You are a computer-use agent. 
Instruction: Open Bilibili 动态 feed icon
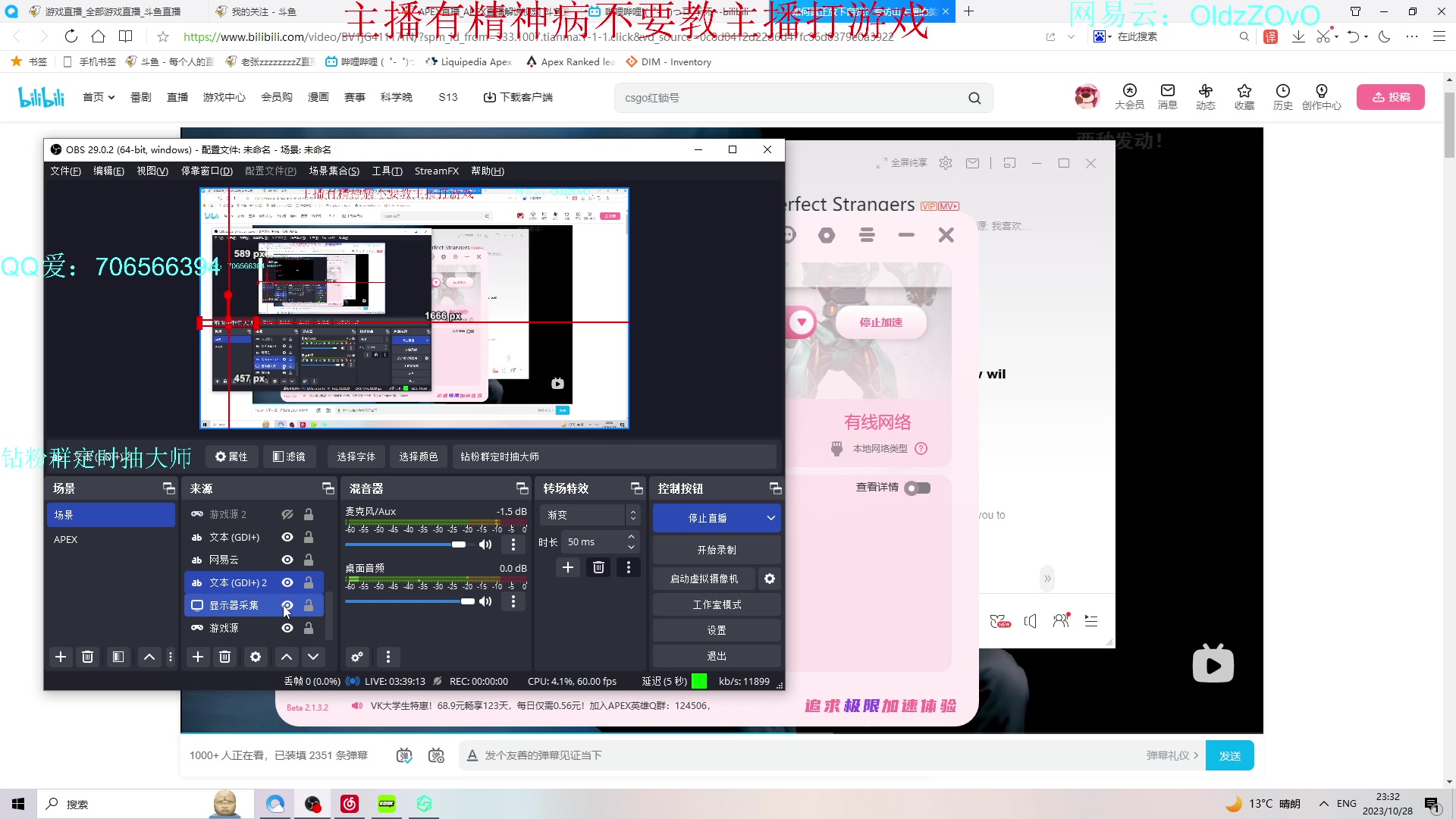point(1206,97)
